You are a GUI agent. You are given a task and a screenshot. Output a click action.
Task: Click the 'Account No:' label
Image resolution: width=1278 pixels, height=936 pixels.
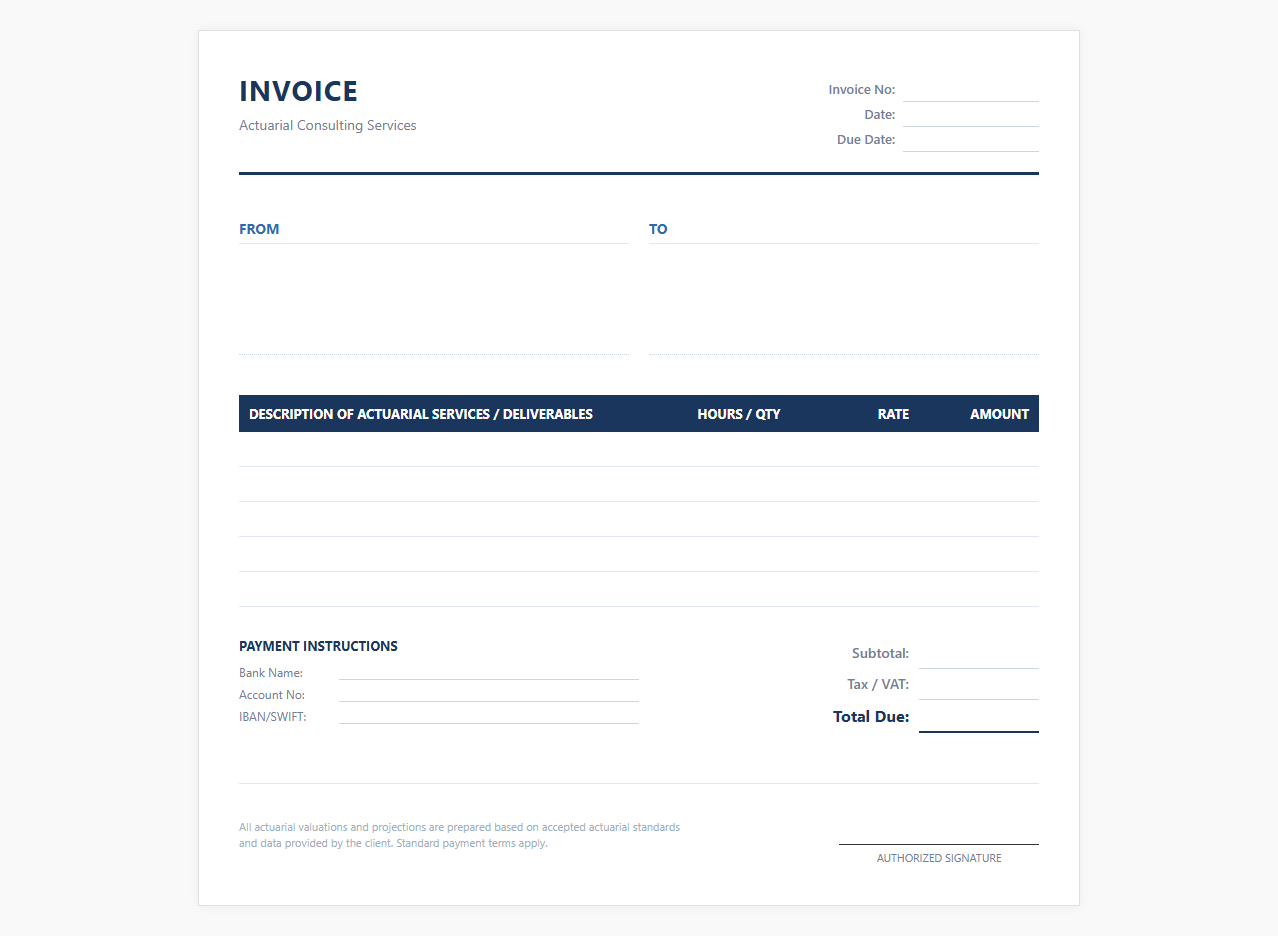click(x=272, y=695)
